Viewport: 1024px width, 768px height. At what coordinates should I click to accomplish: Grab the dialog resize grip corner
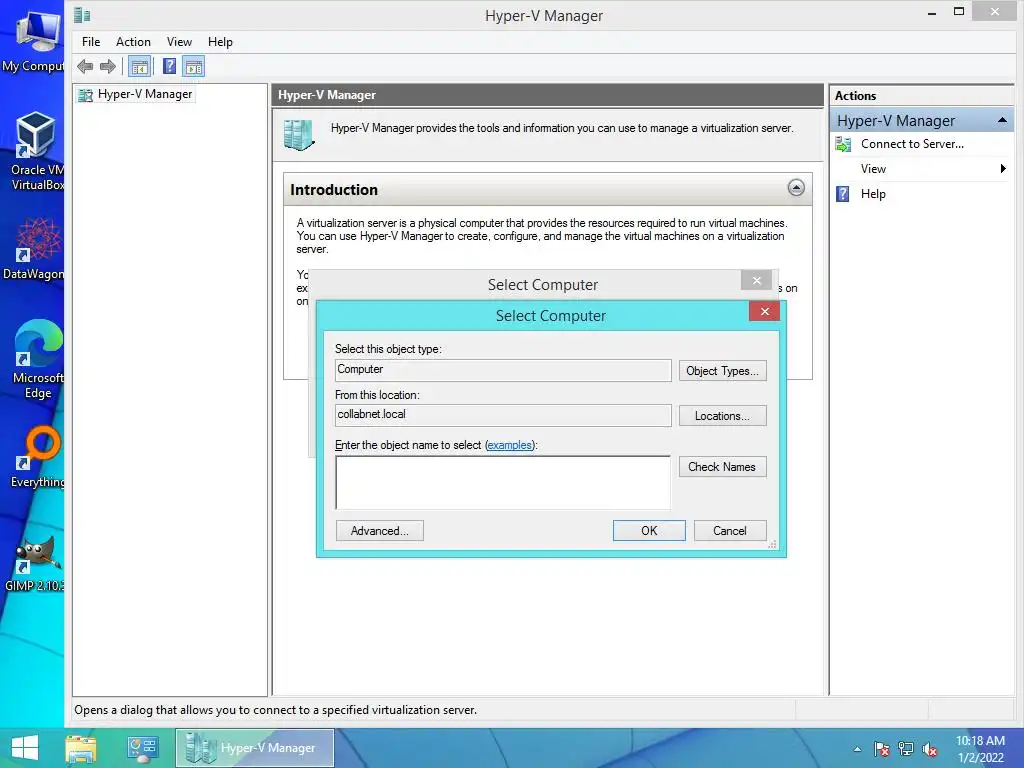pos(773,544)
